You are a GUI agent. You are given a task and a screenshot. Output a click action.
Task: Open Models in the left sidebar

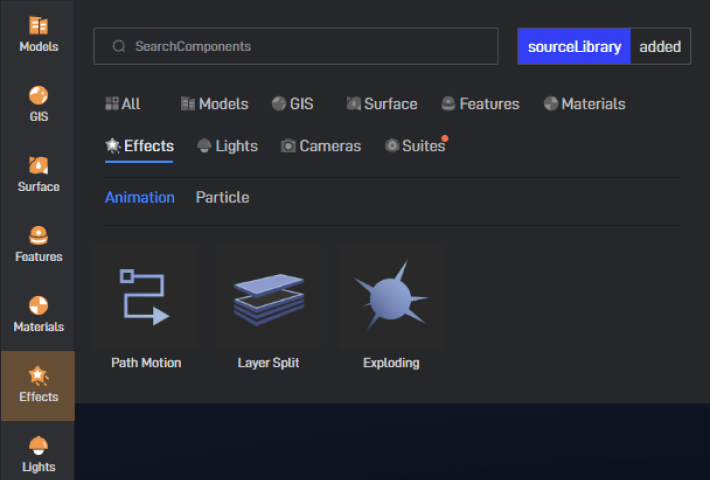click(38, 34)
